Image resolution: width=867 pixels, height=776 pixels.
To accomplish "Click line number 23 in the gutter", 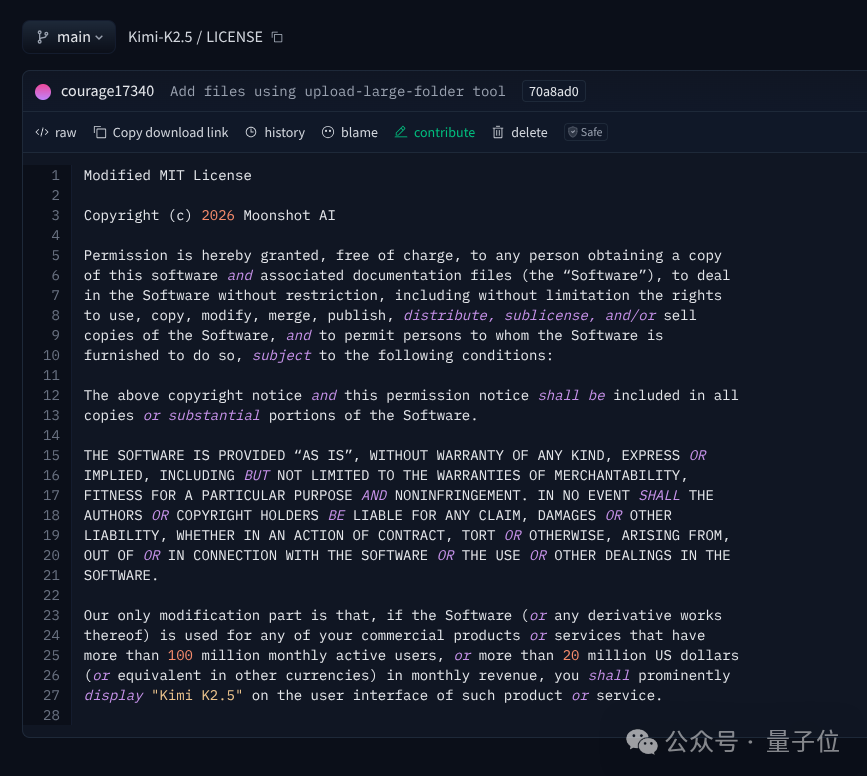I will tap(52, 615).
